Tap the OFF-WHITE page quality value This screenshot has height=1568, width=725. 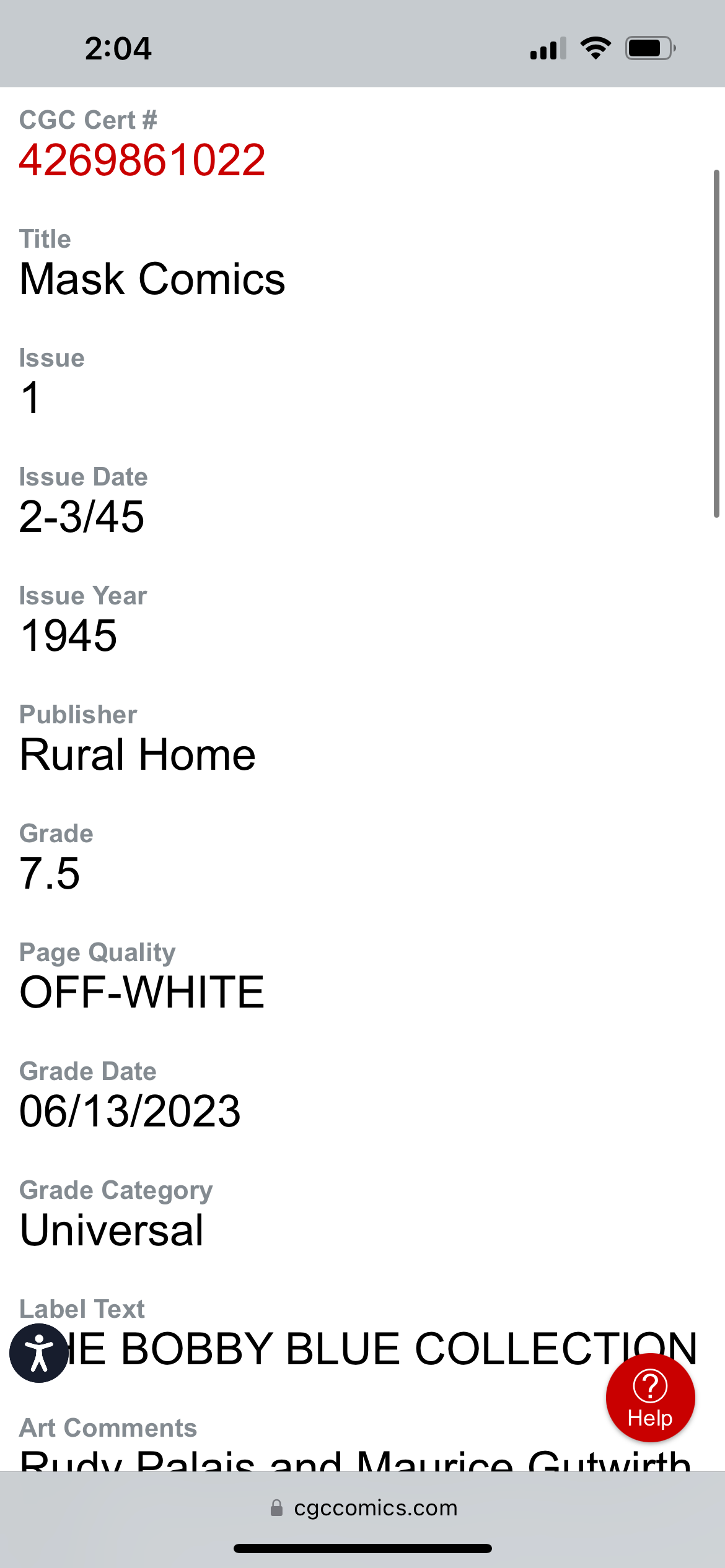pyautogui.click(x=142, y=993)
